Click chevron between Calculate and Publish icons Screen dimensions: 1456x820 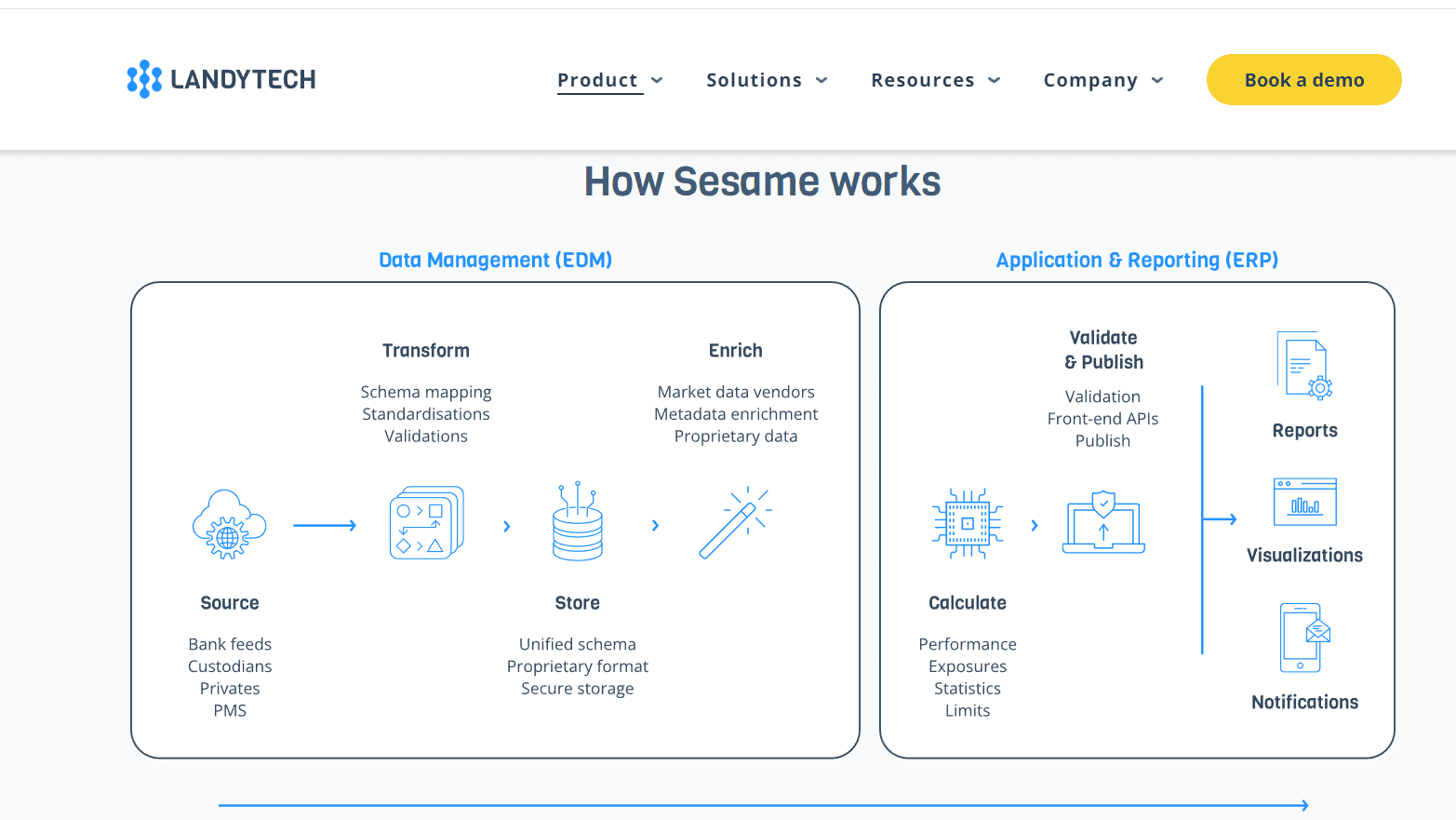[1035, 526]
